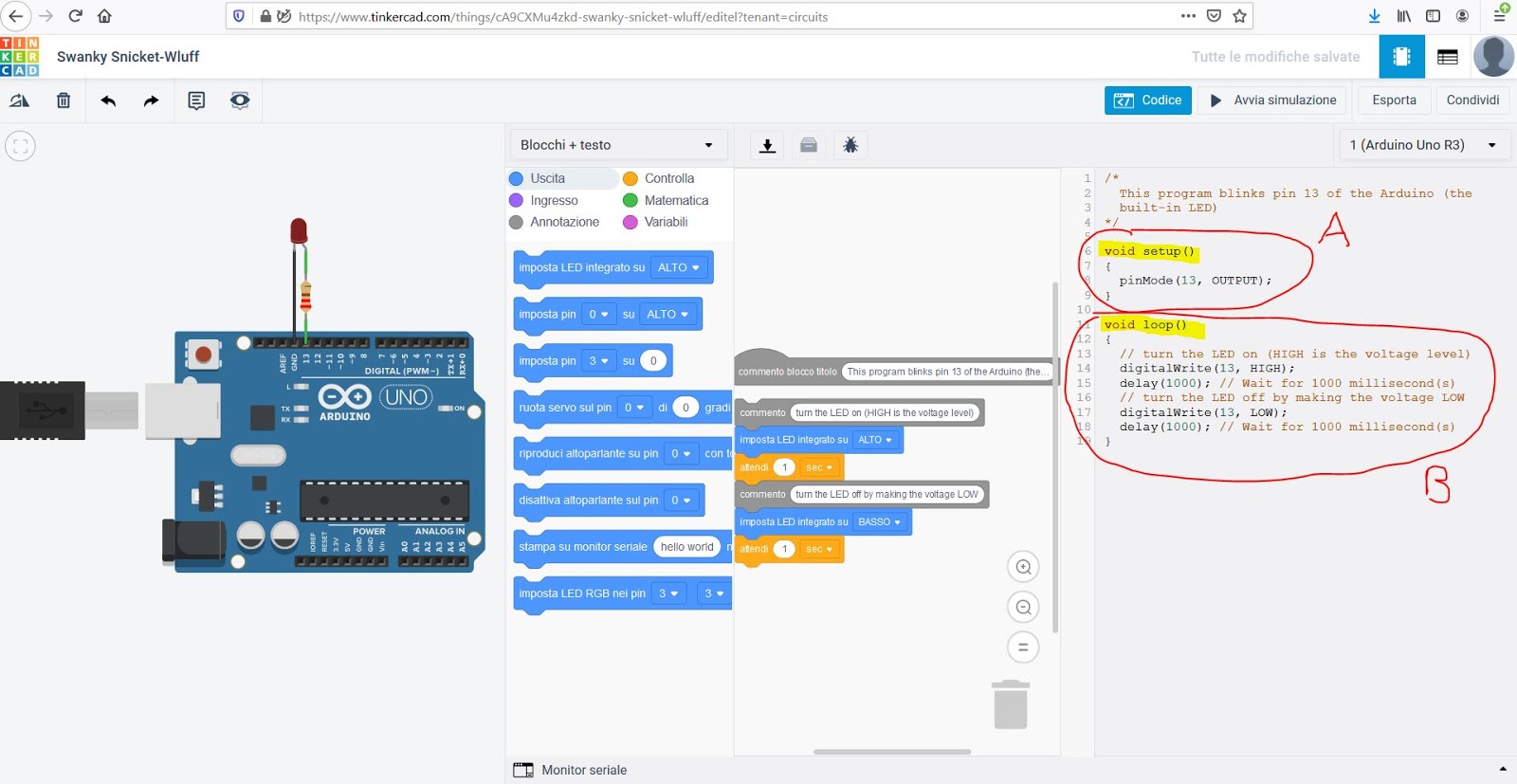Switch to circuit view icon
Viewport: 1517px width, 784px height.
1401,57
